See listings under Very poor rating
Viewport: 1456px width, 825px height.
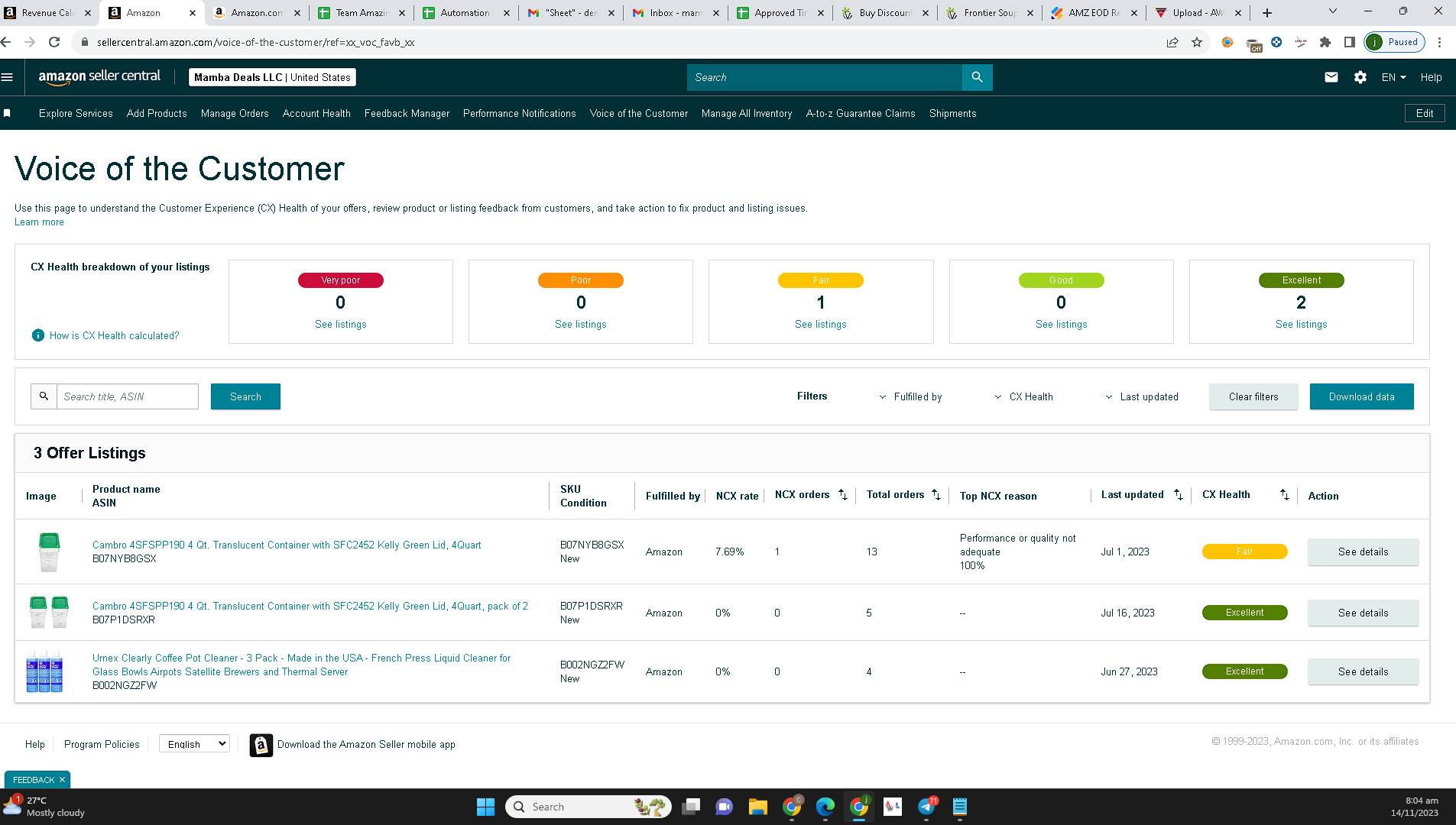click(x=341, y=325)
